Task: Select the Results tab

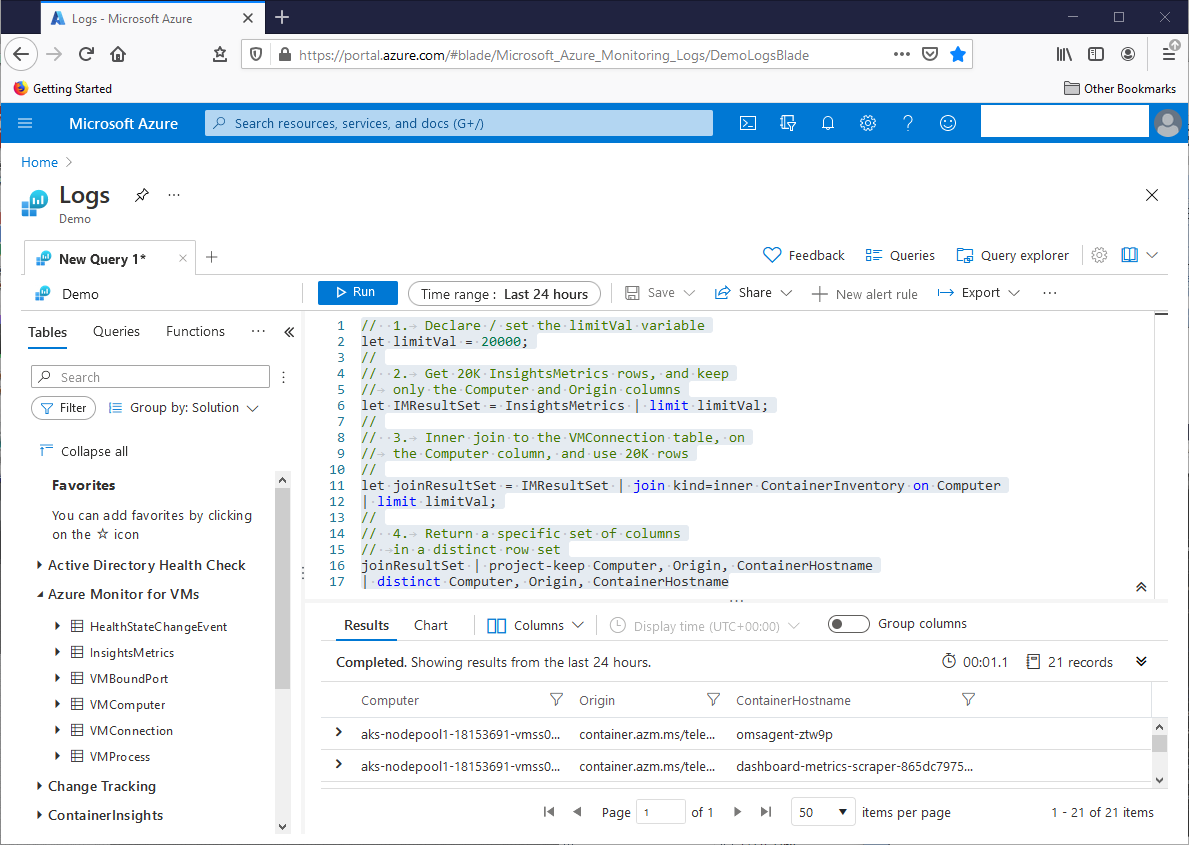Action: [366, 625]
